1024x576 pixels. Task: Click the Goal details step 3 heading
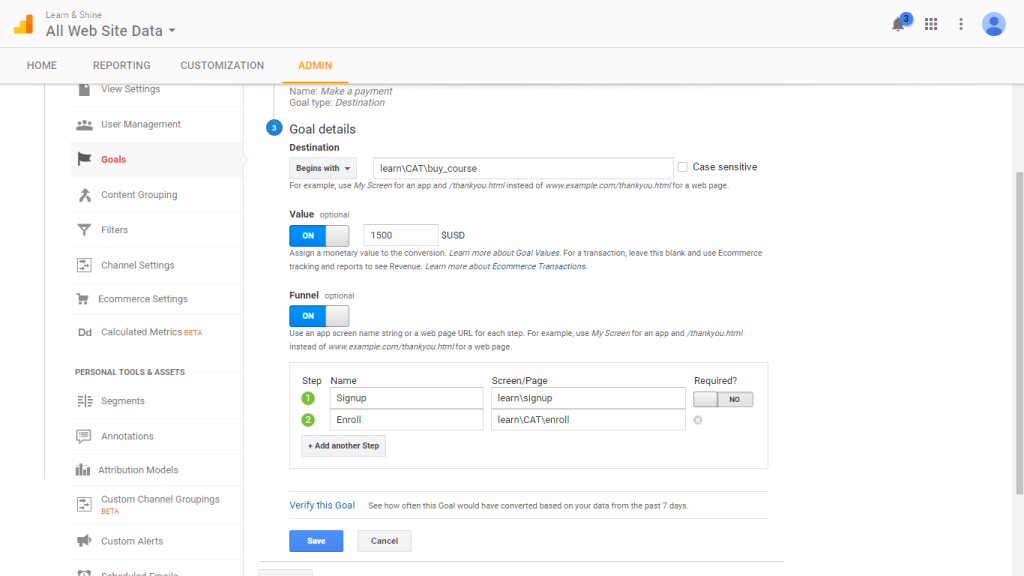click(323, 129)
